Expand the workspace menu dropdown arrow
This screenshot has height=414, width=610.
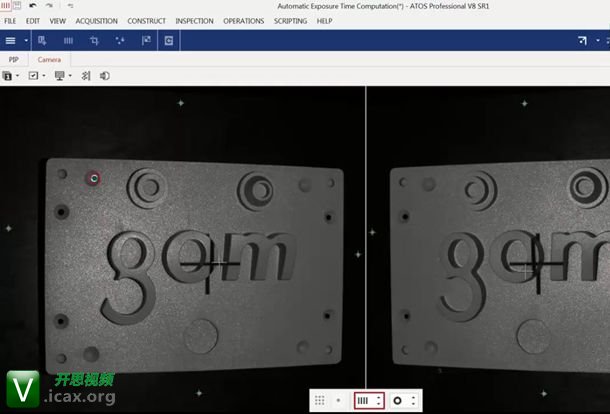26,40
